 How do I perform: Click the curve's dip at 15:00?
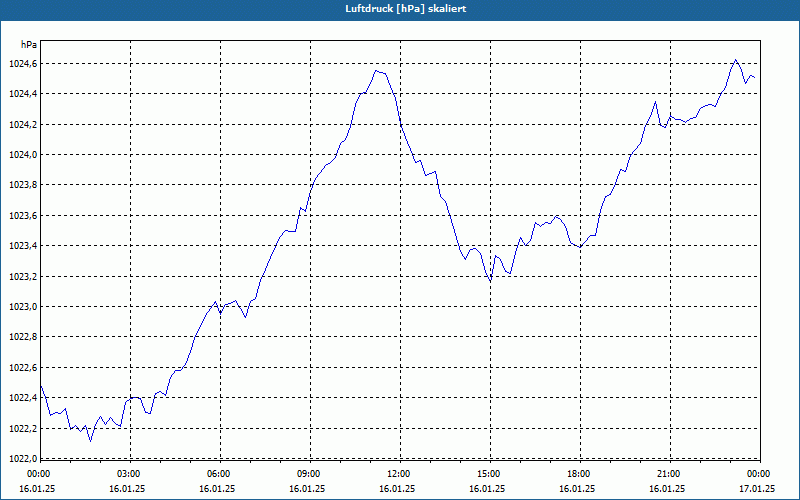(490, 281)
